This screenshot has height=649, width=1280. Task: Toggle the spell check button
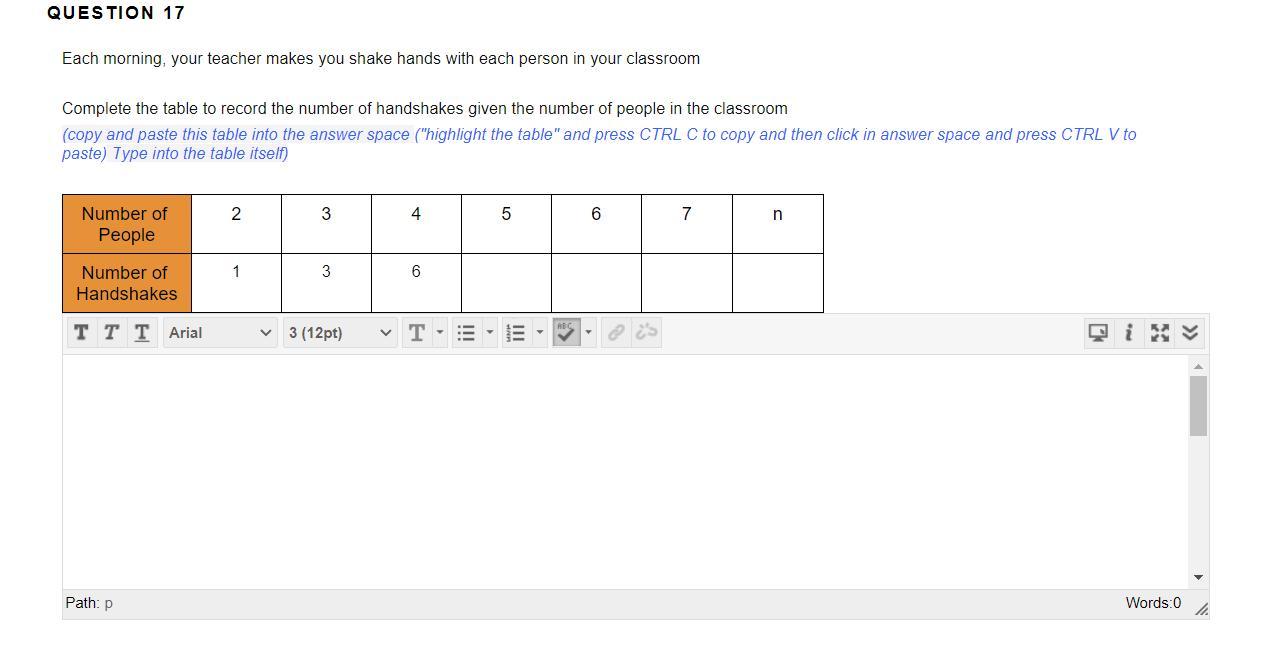pyautogui.click(x=566, y=333)
